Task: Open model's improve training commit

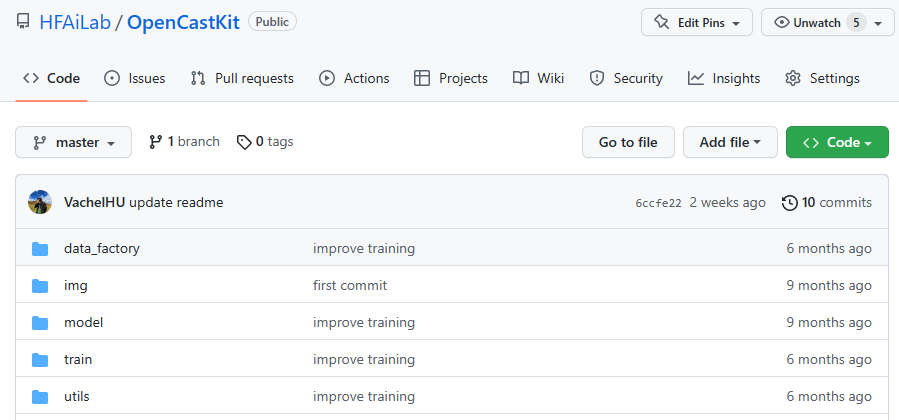Action: [364, 322]
